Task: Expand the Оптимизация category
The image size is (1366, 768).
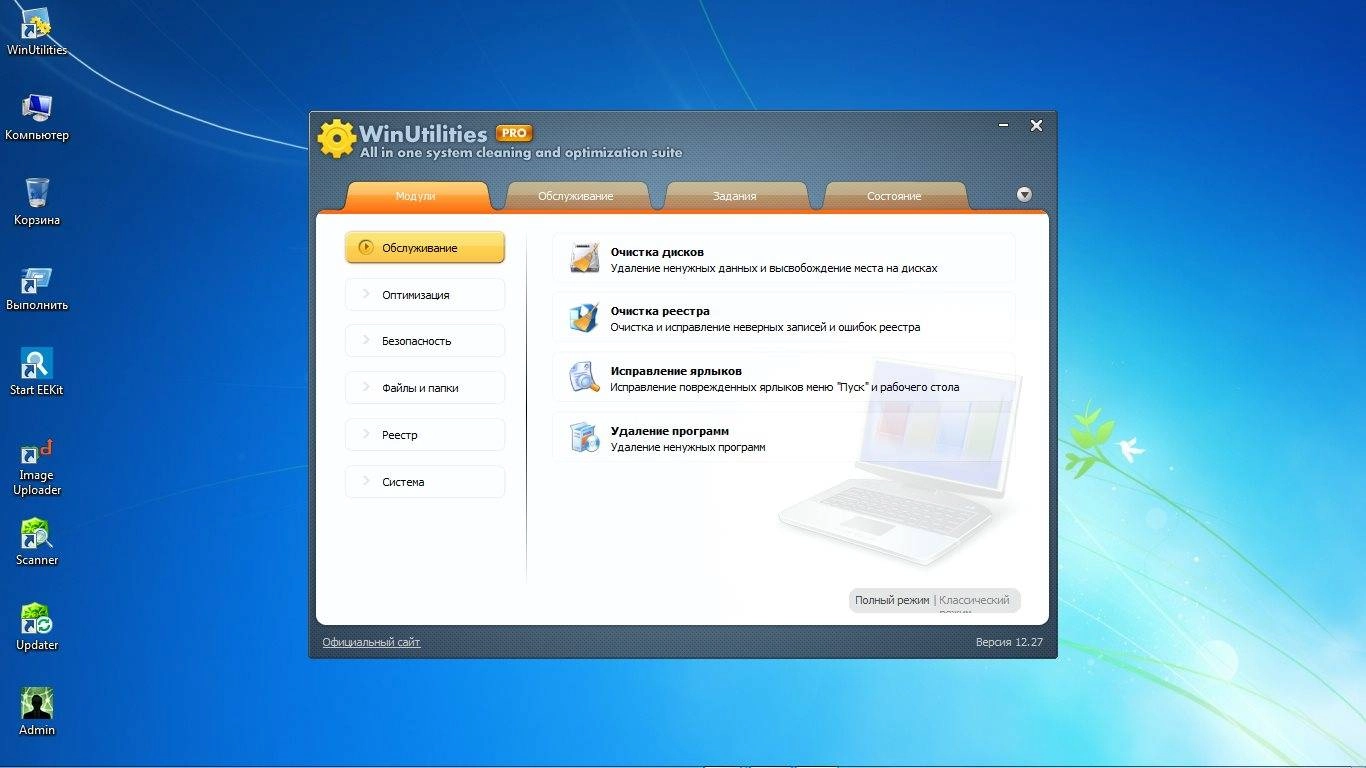Action: coord(425,295)
